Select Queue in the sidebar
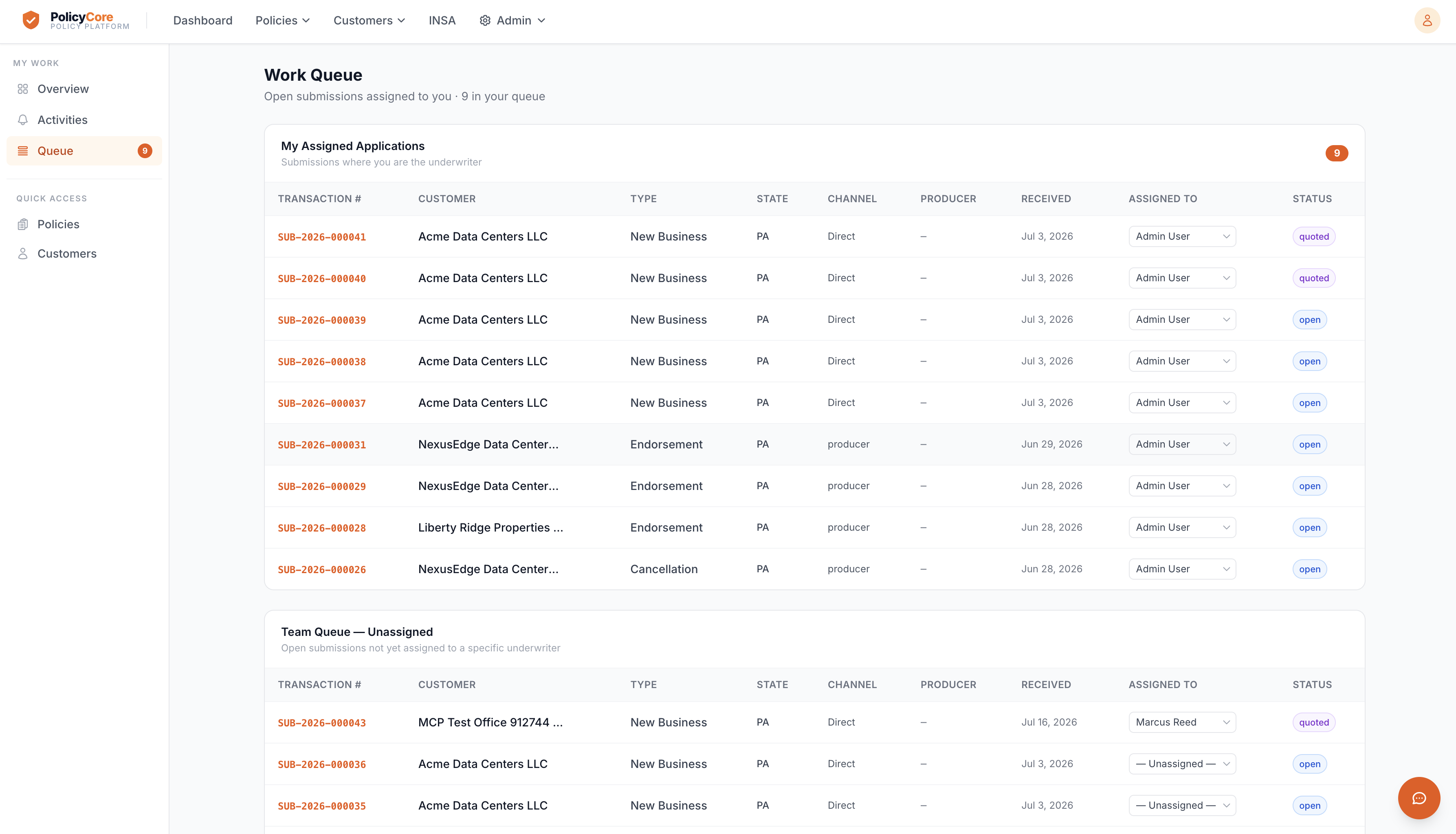The width and height of the screenshot is (1456, 834). [84, 151]
